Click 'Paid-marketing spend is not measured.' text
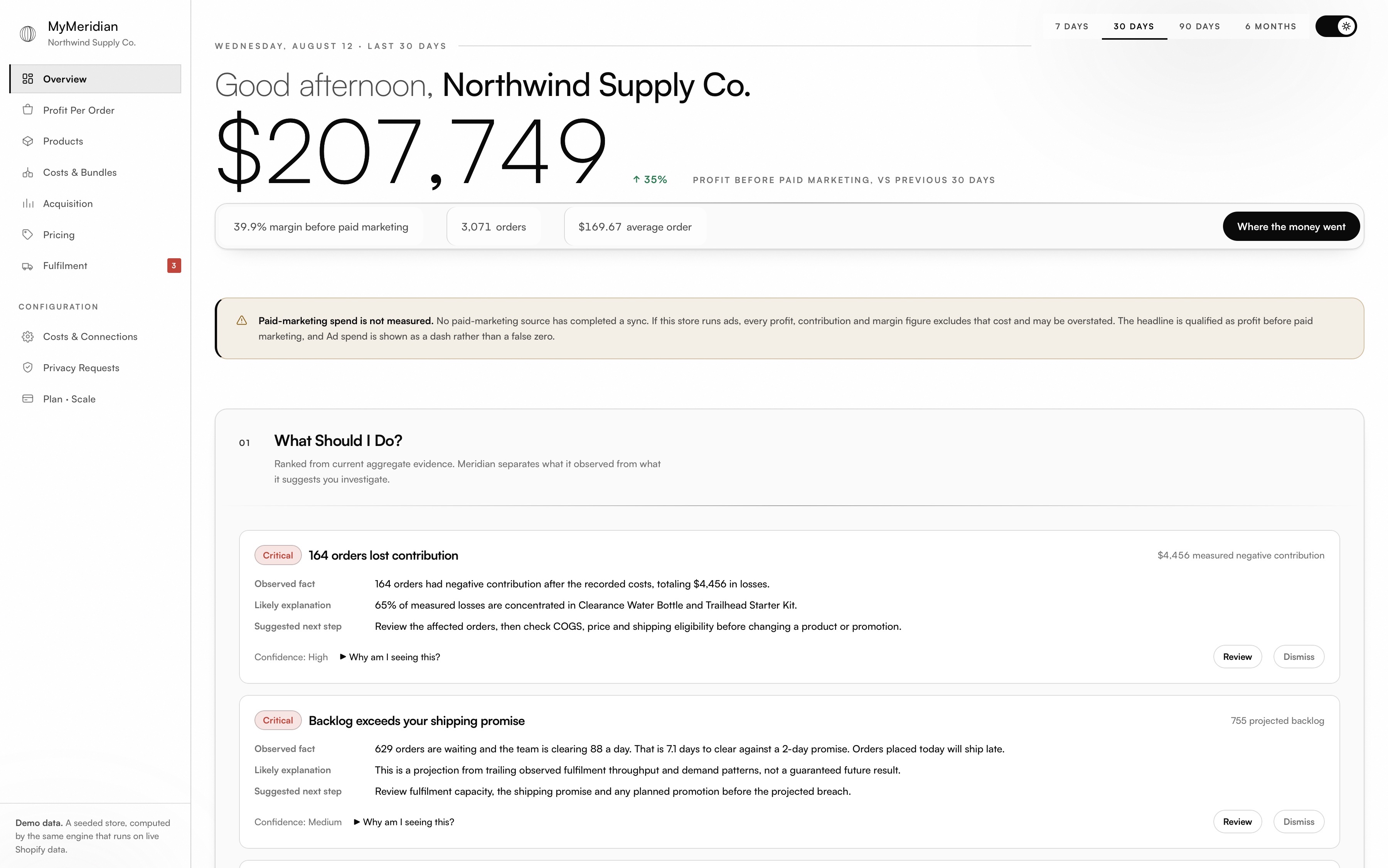Image resolution: width=1388 pixels, height=868 pixels. tap(346, 320)
